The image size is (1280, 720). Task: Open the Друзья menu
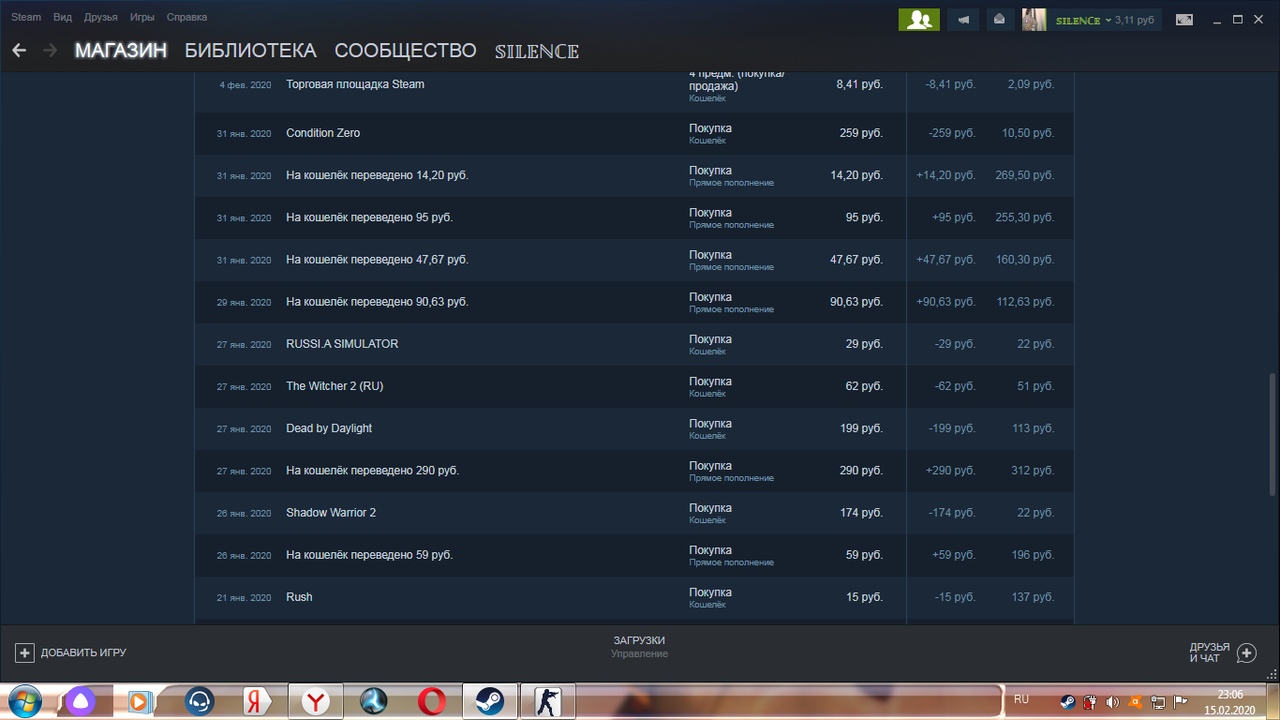pyautogui.click(x=100, y=17)
